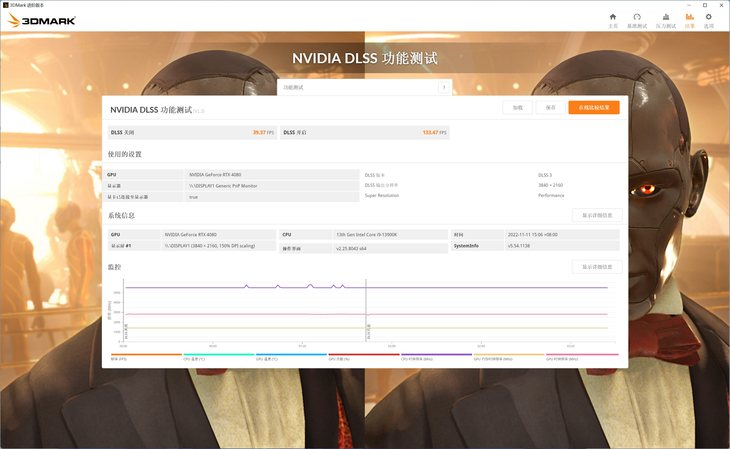Click the Super Resolution label
The height and width of the screenshot is (449, 730).
click(x=382, y=196)
